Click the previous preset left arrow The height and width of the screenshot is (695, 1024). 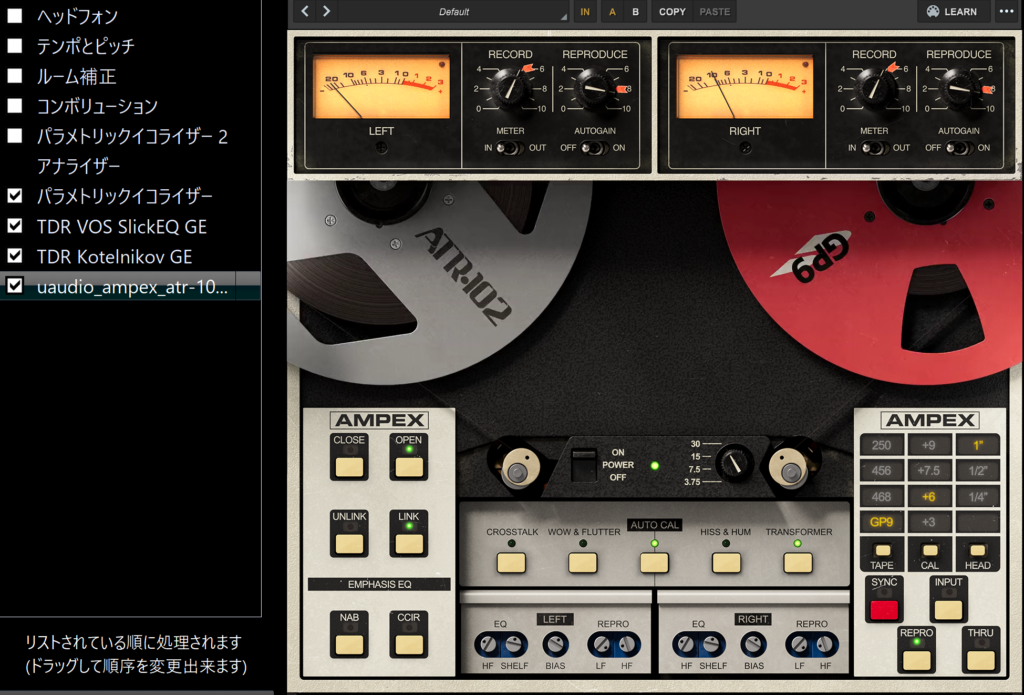(x=305, y=12)
